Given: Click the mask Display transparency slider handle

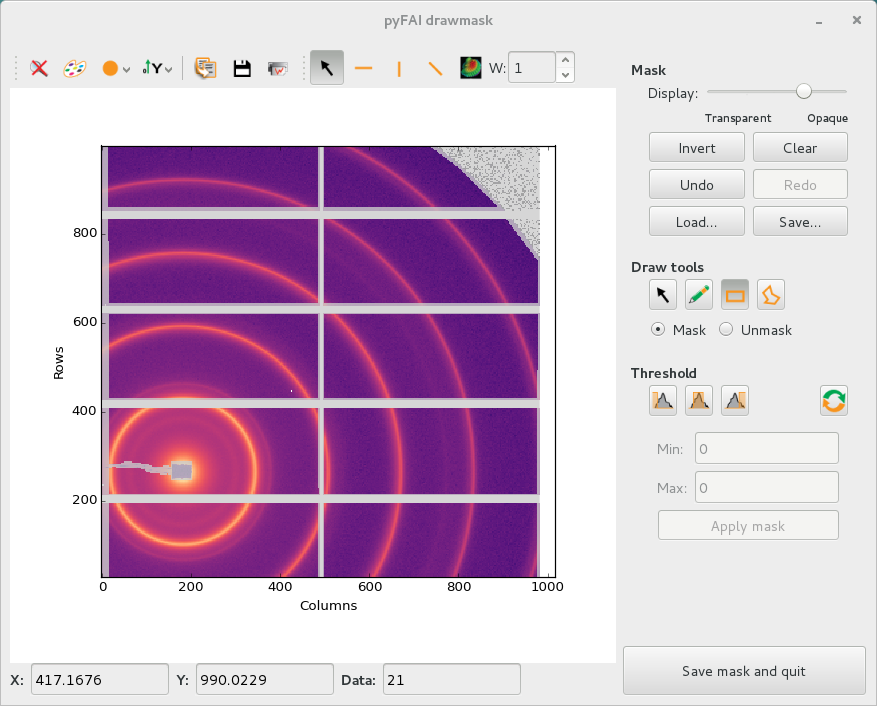Looking at the screenshot, I should [x=803, y=91].
